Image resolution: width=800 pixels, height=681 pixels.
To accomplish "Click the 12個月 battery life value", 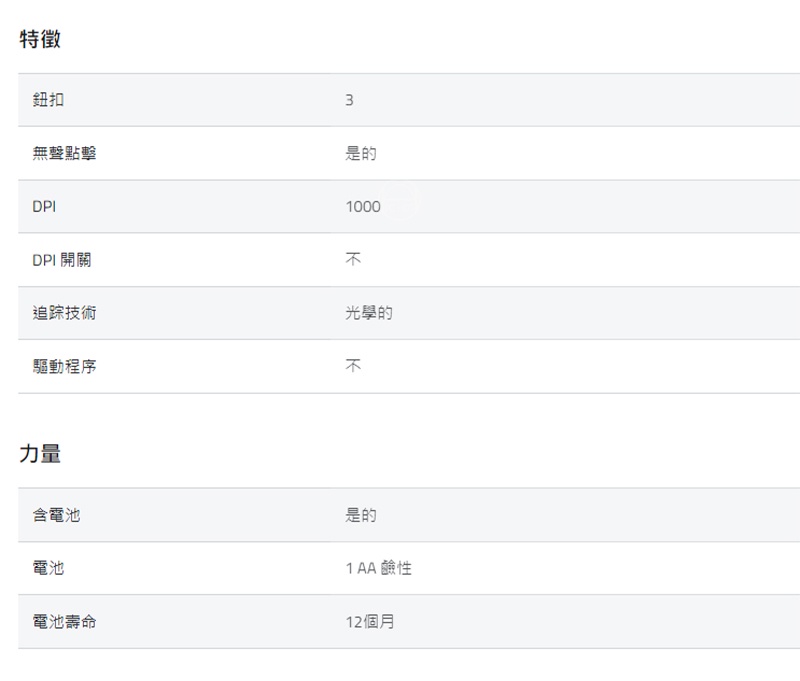I will 370,622.
